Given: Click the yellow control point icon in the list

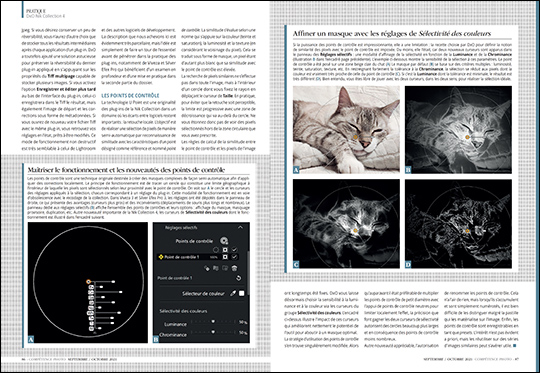Looking at the screenshot, I should coord(160,257).
